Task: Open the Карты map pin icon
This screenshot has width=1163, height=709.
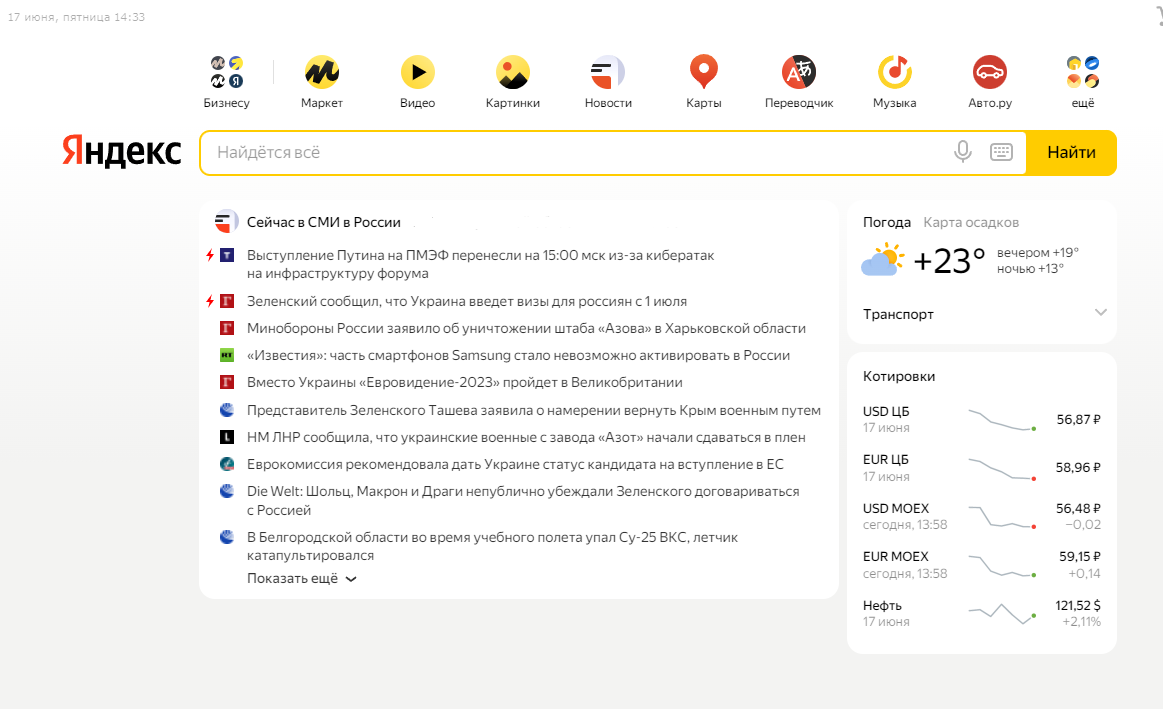Action: pyautogui.click(x=704, y=72)
